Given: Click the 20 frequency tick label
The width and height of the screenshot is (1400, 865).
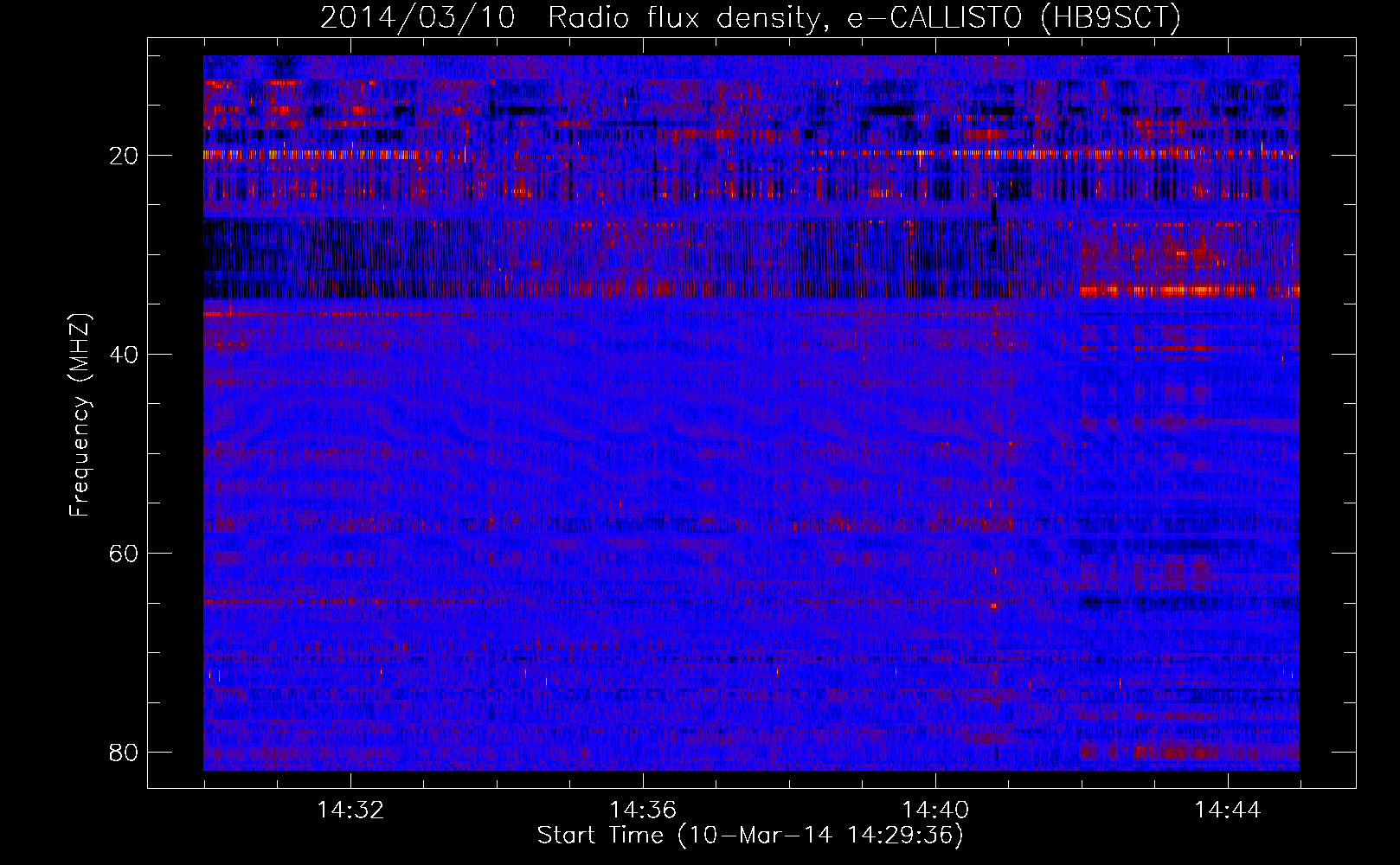Looking at the screenshot, I should 124,156.
